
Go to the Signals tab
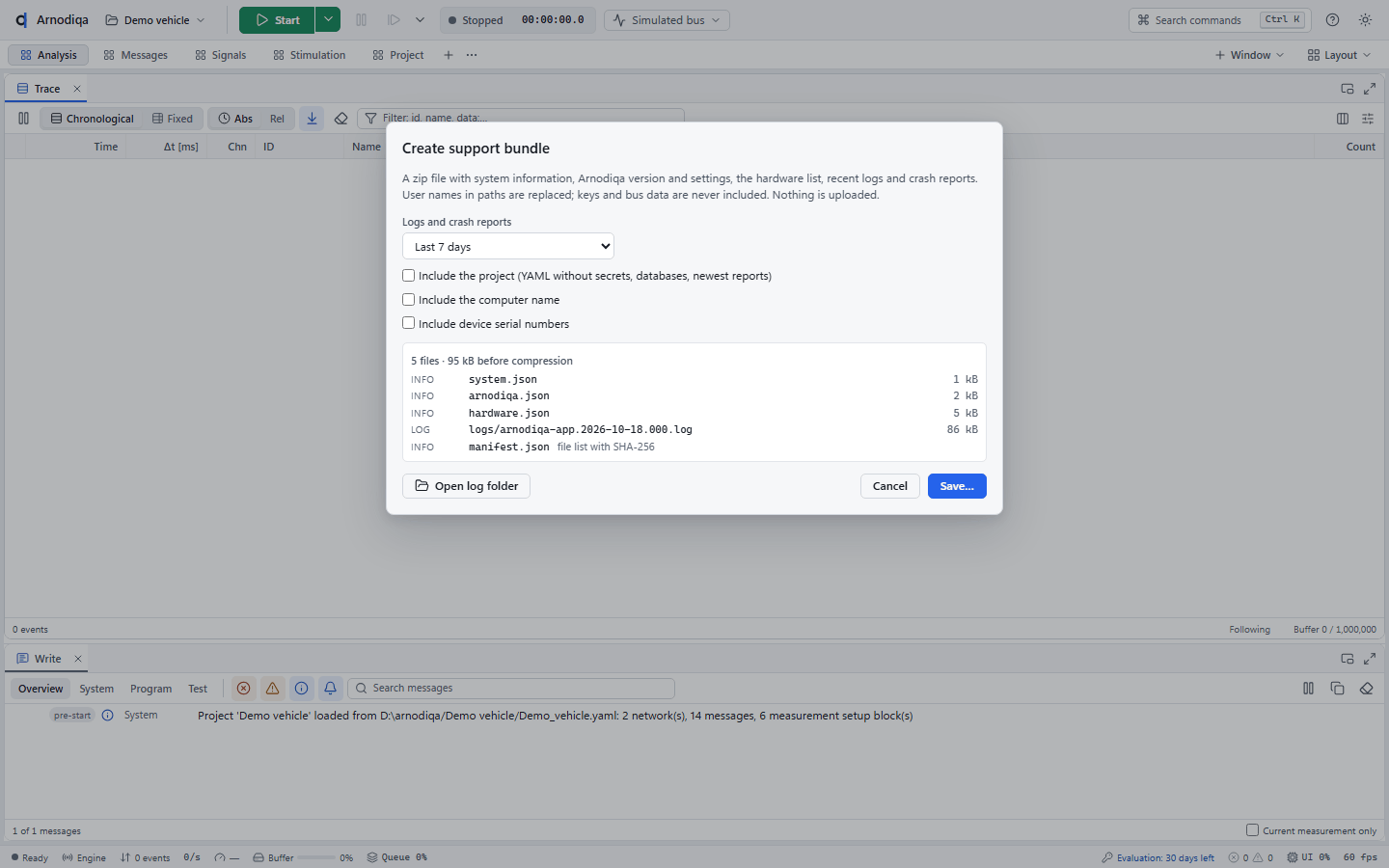coord(220,55)
